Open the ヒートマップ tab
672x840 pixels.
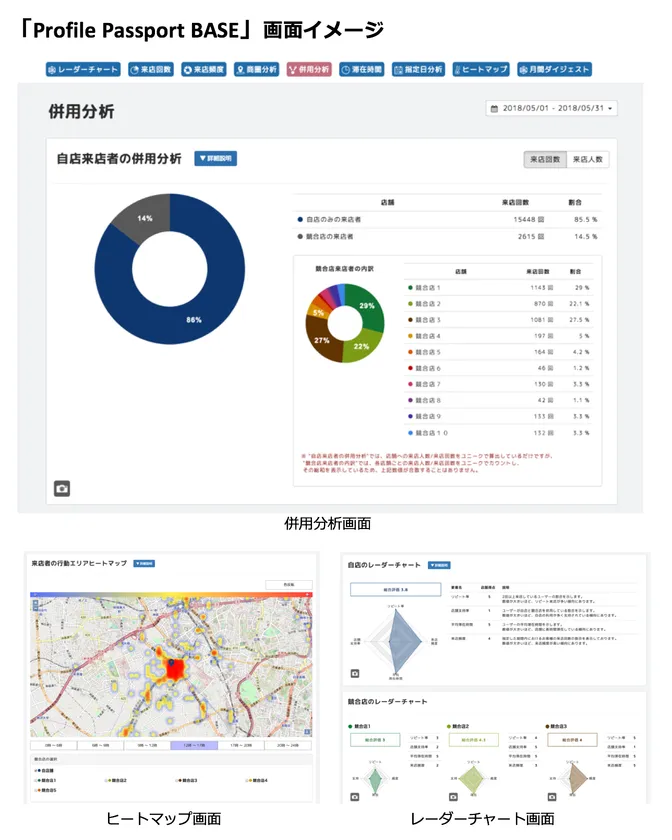tap(481, 70)
